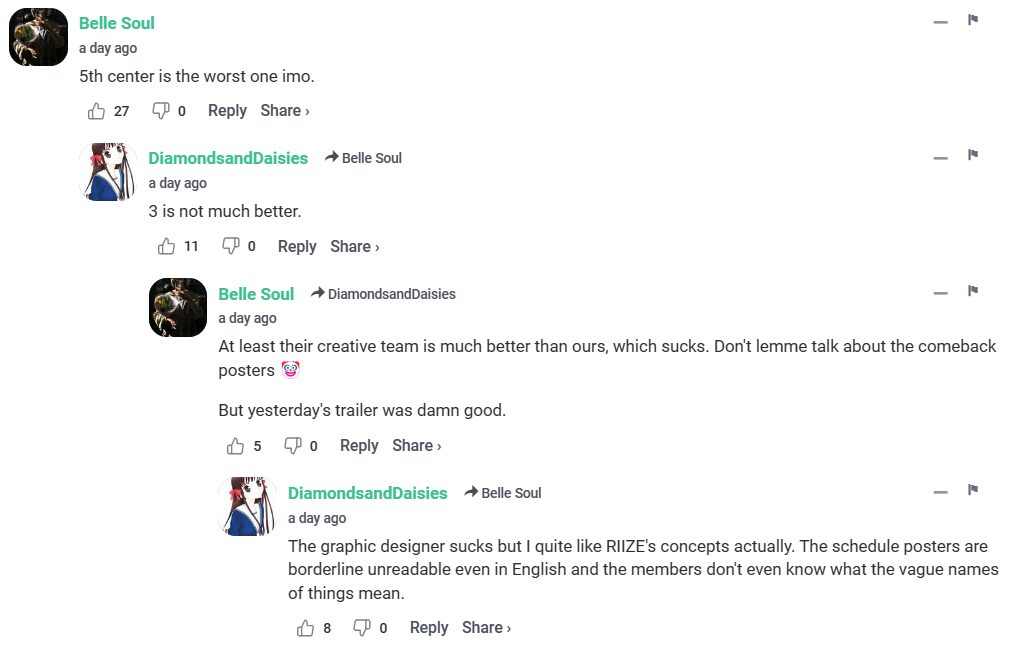Reply to the RIIZE concepts comment
Image resolution: width=1009 pixels, height=646 pixels.
tap(429, 628)
